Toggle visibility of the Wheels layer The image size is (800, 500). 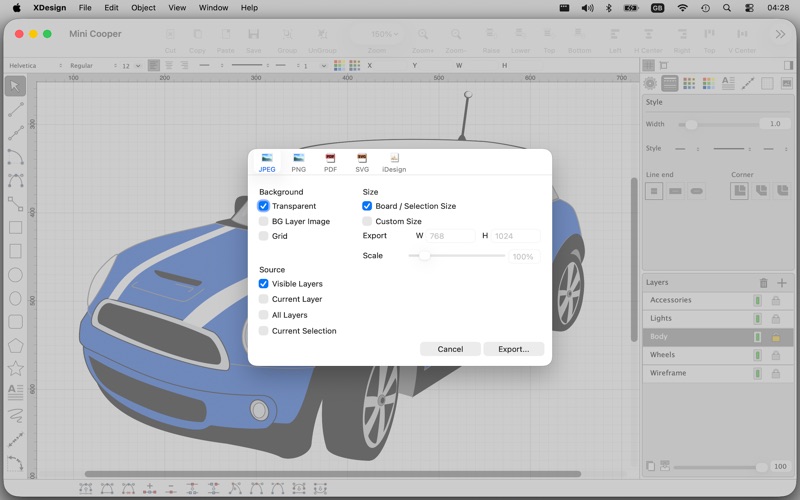[x=758, y=355]
